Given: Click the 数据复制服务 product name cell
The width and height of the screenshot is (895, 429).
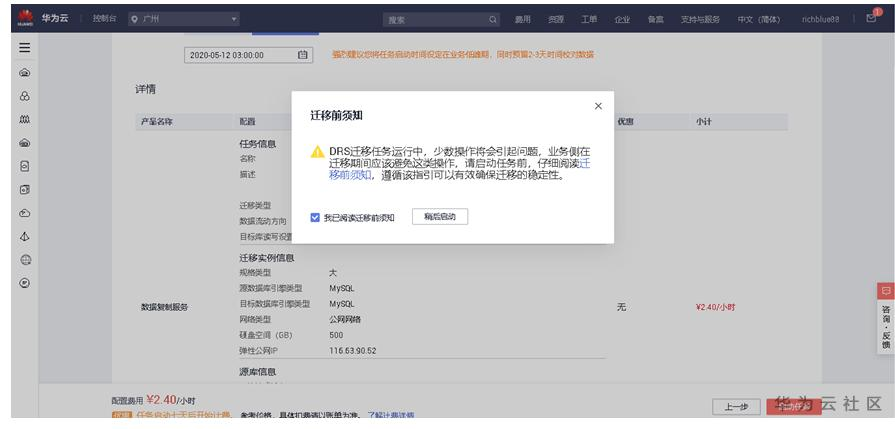Looking at the screenshot, I should [164, 307].
